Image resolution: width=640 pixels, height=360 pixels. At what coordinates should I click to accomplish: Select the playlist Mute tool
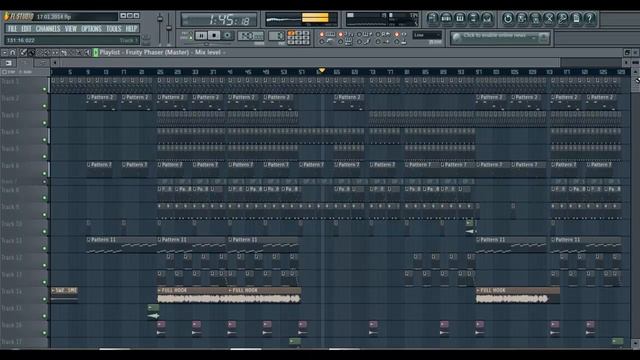(47, 52)
